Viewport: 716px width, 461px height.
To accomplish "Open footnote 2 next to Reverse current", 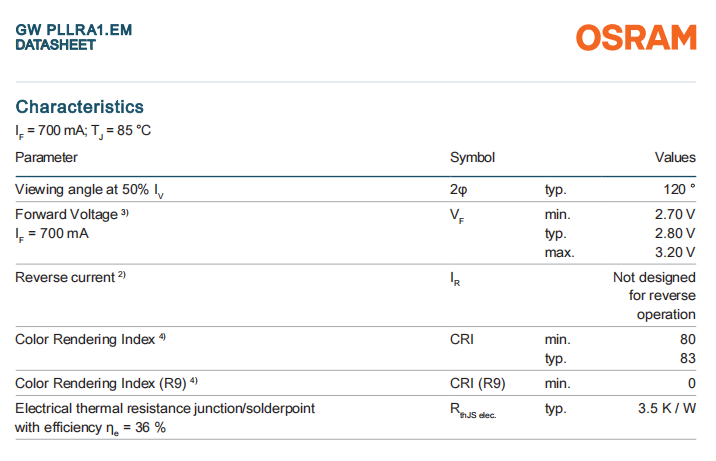I will (121, 276).
